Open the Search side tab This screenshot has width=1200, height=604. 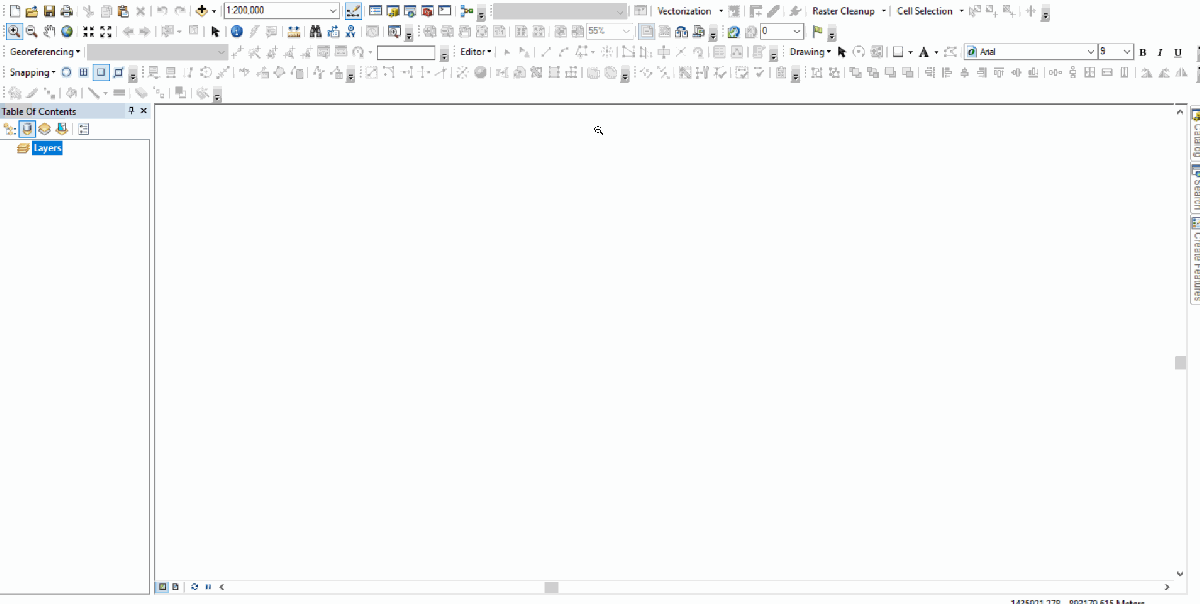(x=1195, y=188)
